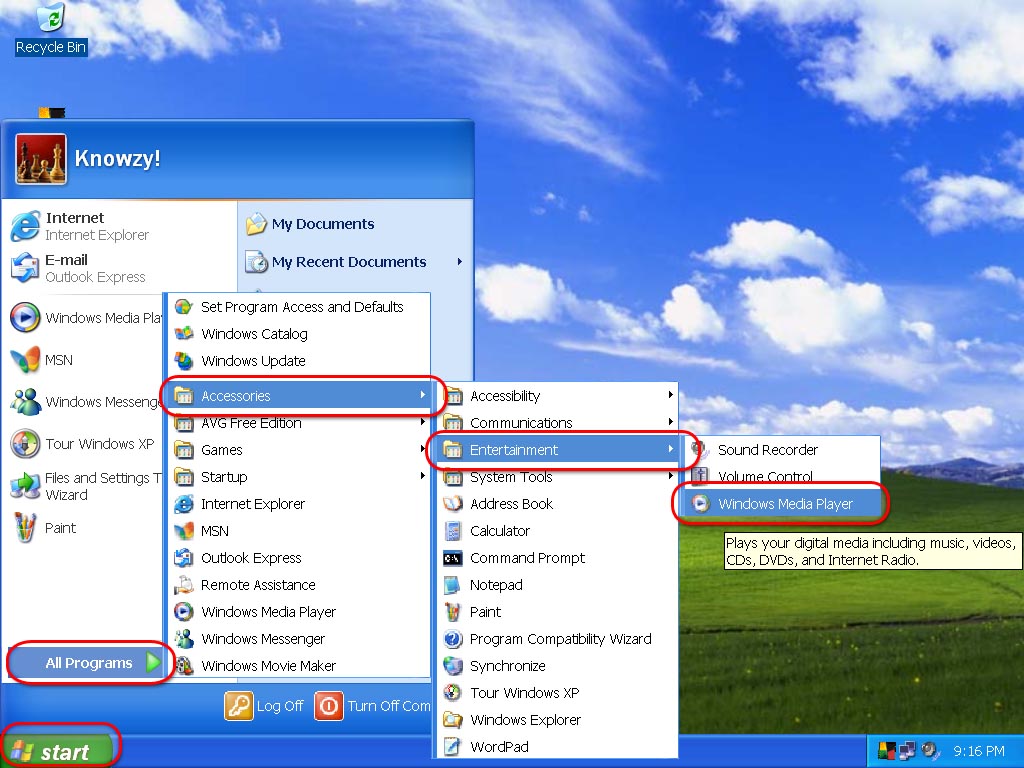This screenshot has height=768, width=1024.
Task: Choose Internet Explorer in All Programs list
Action: point(299,504)
